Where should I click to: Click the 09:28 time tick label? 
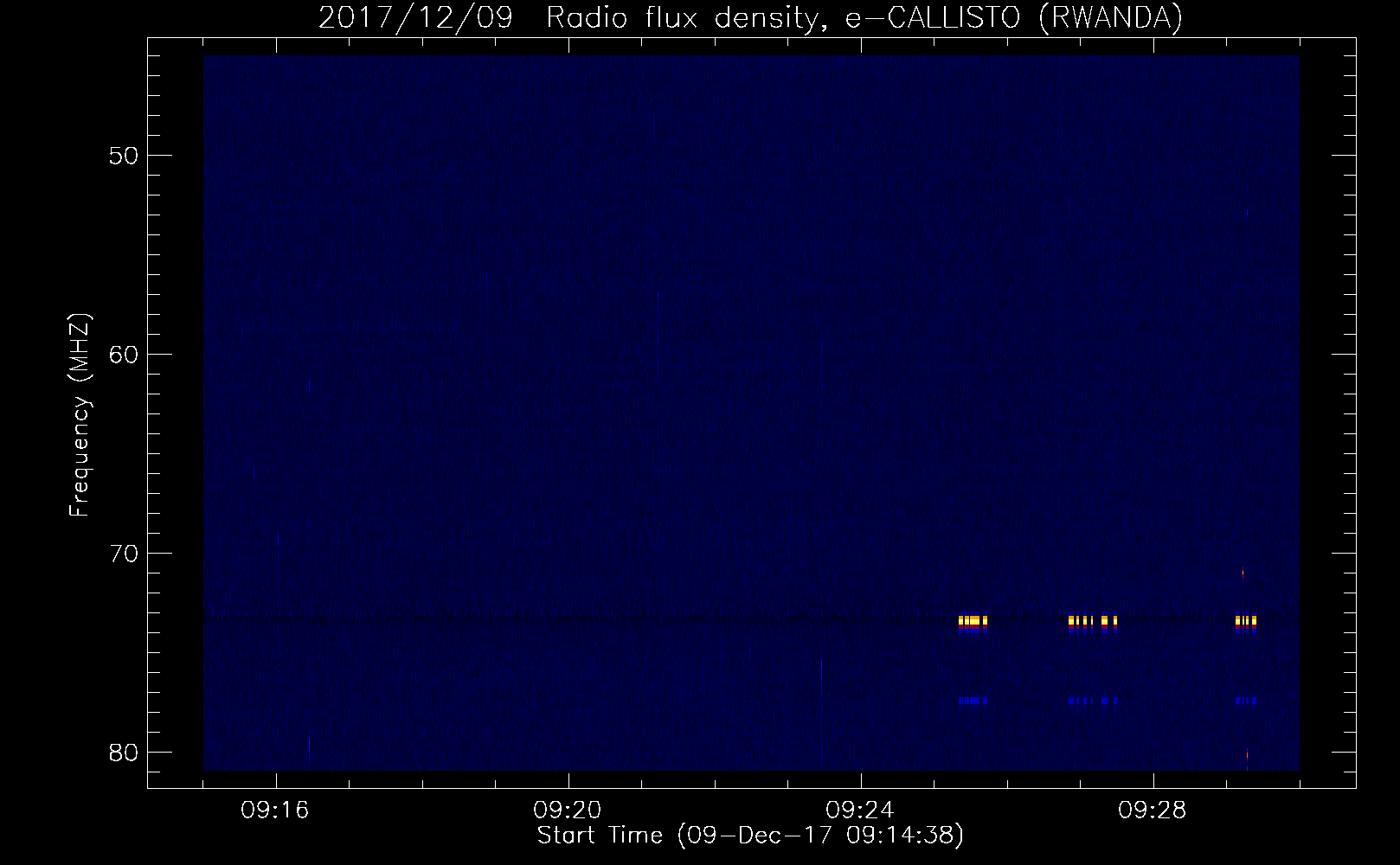(1153, 811)
